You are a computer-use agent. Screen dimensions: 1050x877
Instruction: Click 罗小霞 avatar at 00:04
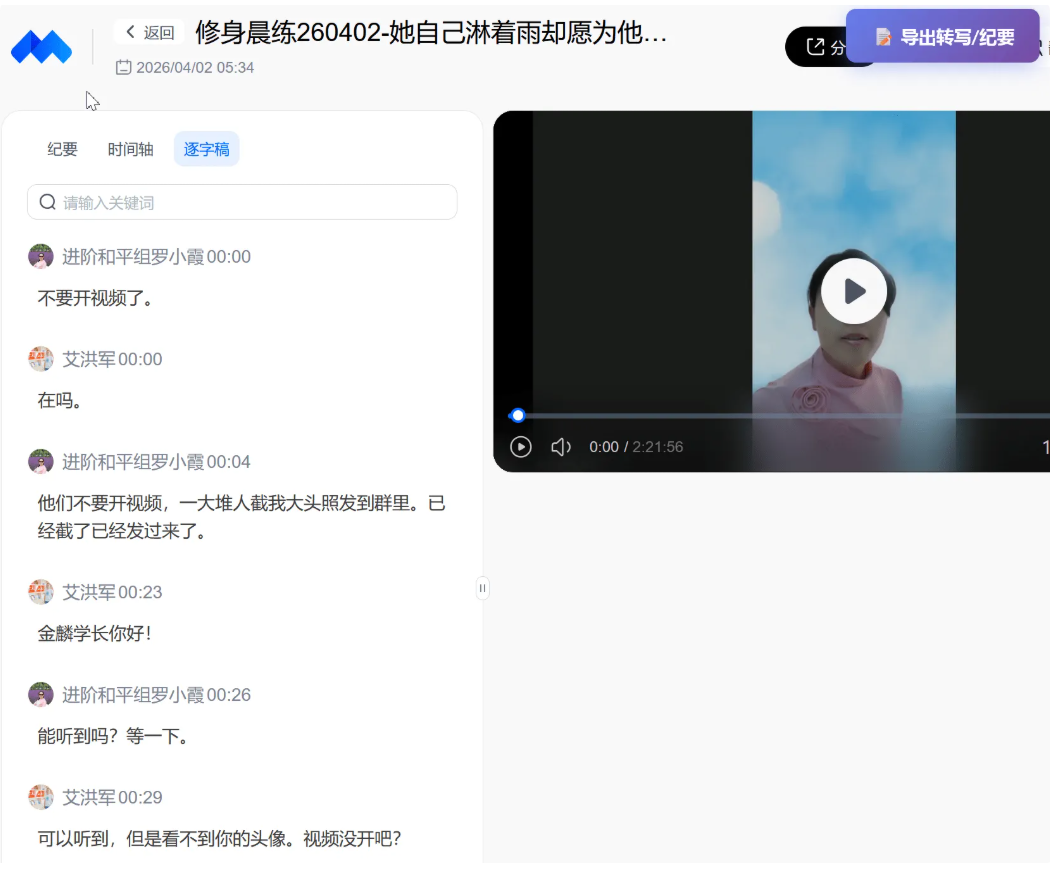click(41, 462)
